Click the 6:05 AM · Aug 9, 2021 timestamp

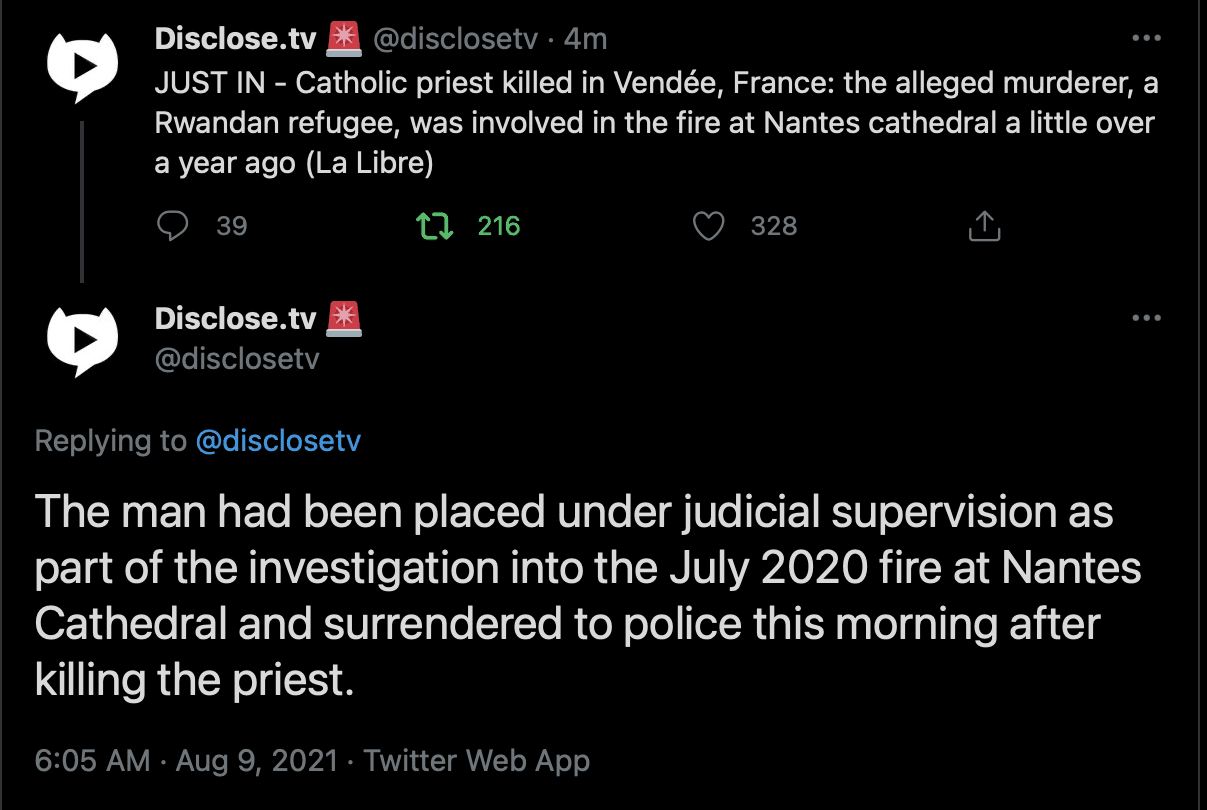(x=186, y=761)
